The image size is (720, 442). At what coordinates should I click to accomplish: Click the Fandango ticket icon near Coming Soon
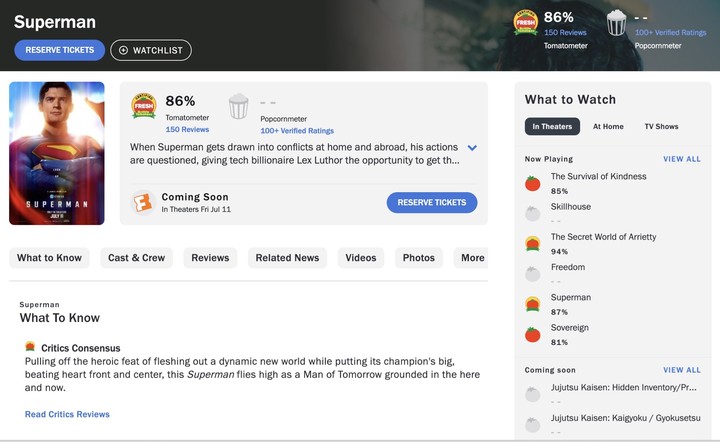(144, 202)
